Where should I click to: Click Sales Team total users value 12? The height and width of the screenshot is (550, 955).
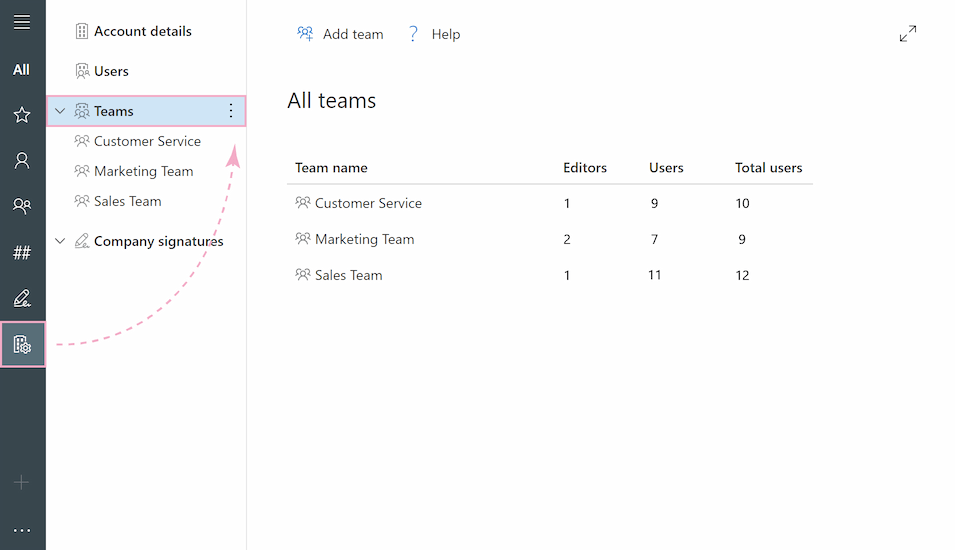(742, 275)
